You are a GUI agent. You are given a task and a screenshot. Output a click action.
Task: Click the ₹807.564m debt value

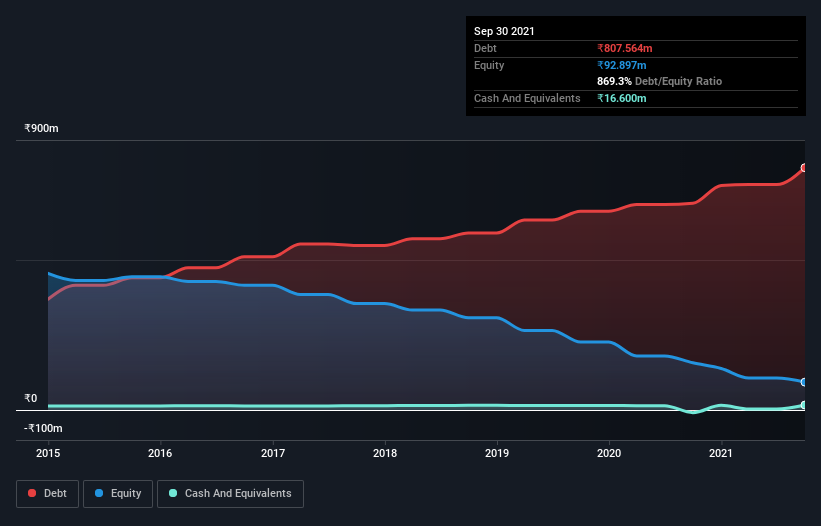tap(625, 48)
